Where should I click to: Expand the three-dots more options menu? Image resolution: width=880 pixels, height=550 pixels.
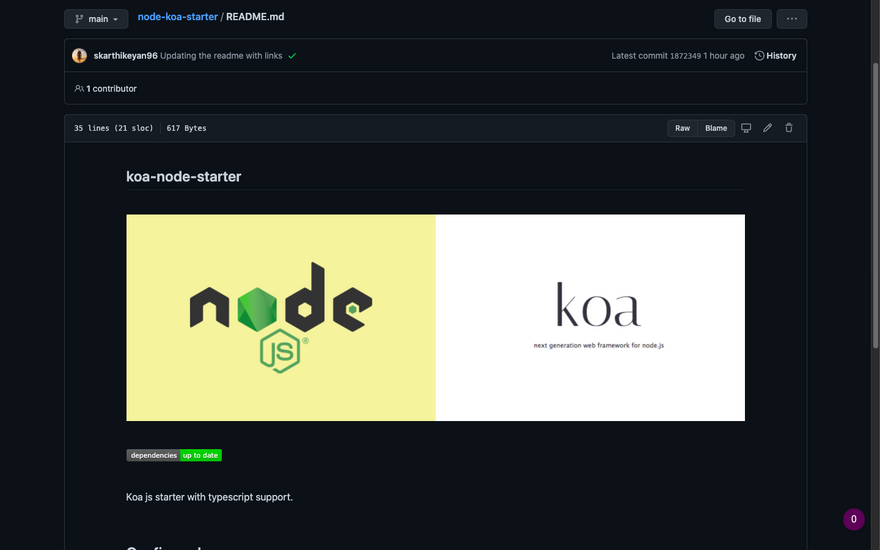pos(791,19)
